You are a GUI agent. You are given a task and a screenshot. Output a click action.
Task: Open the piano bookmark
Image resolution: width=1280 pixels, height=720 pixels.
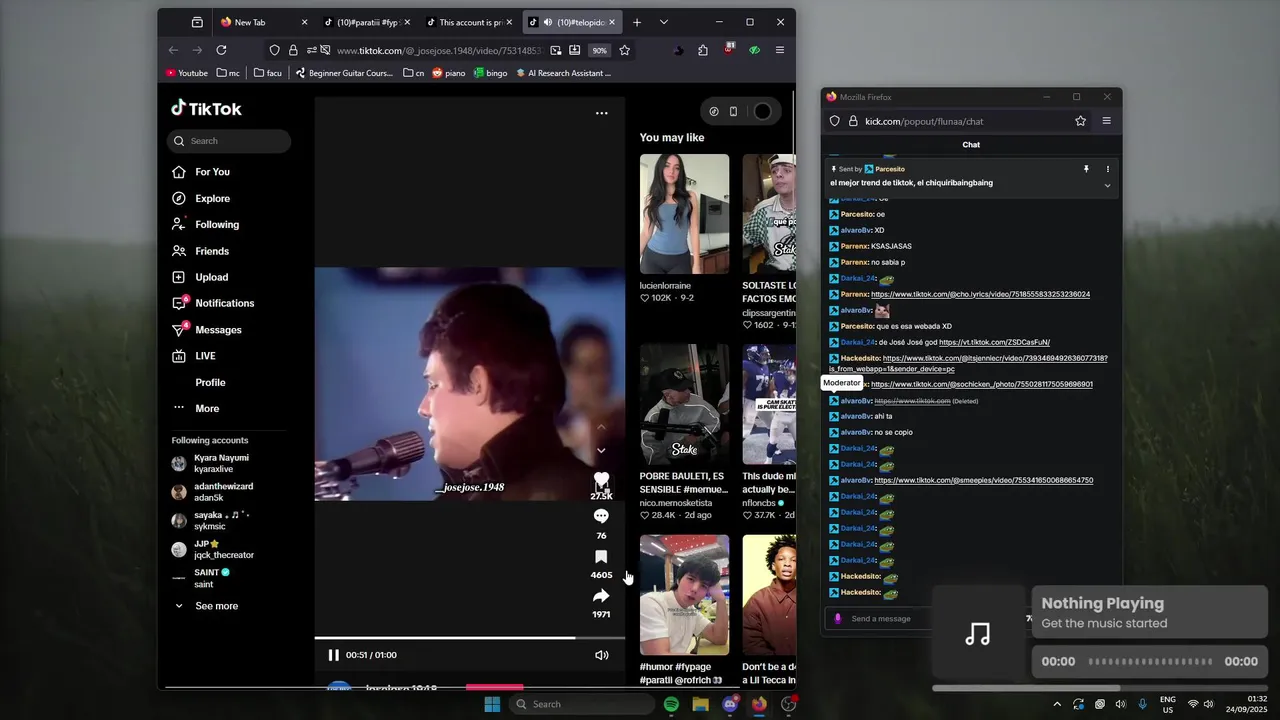pos(449,73)
